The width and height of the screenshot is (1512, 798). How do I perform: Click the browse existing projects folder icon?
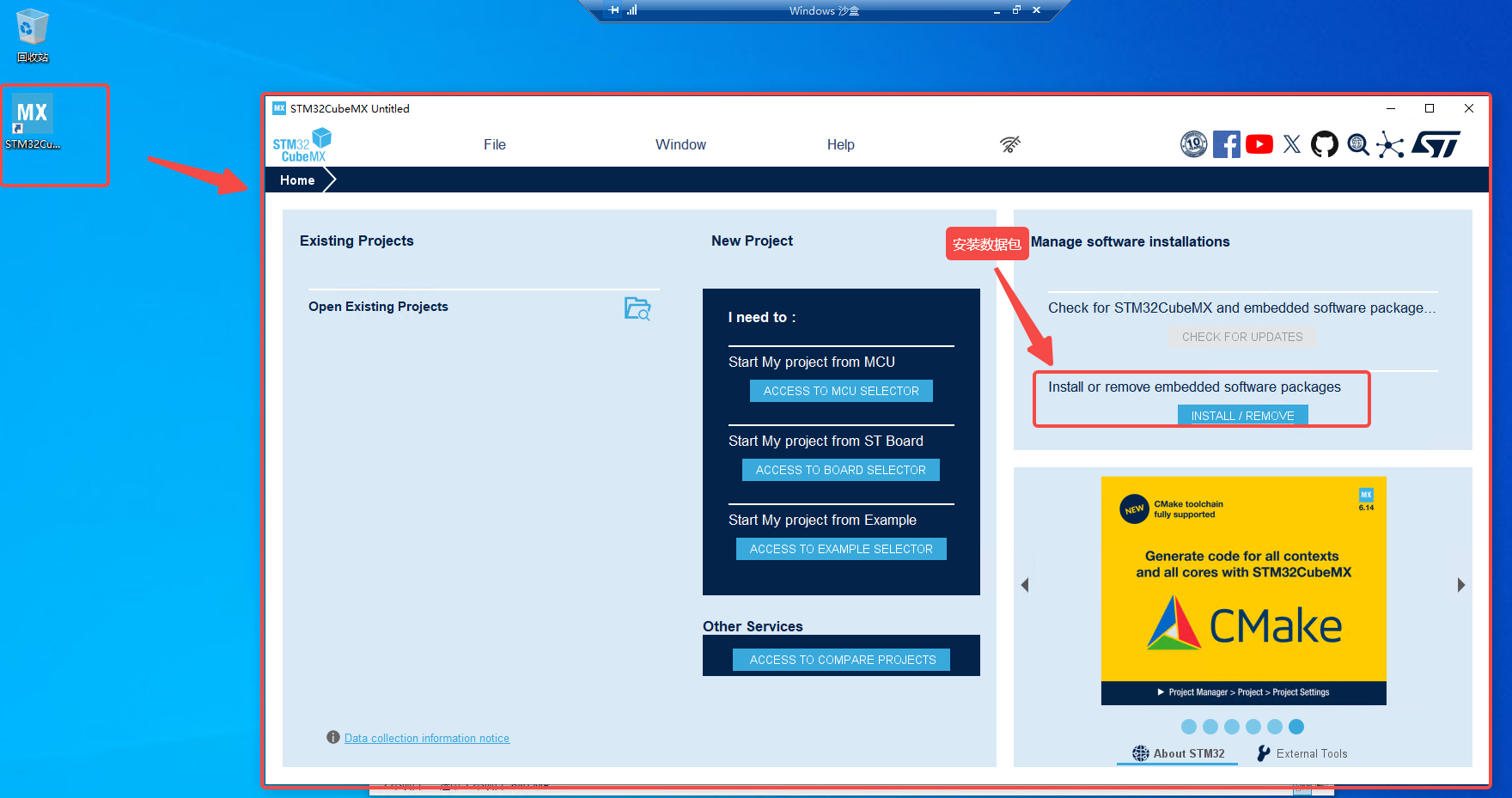click(637, 308)
